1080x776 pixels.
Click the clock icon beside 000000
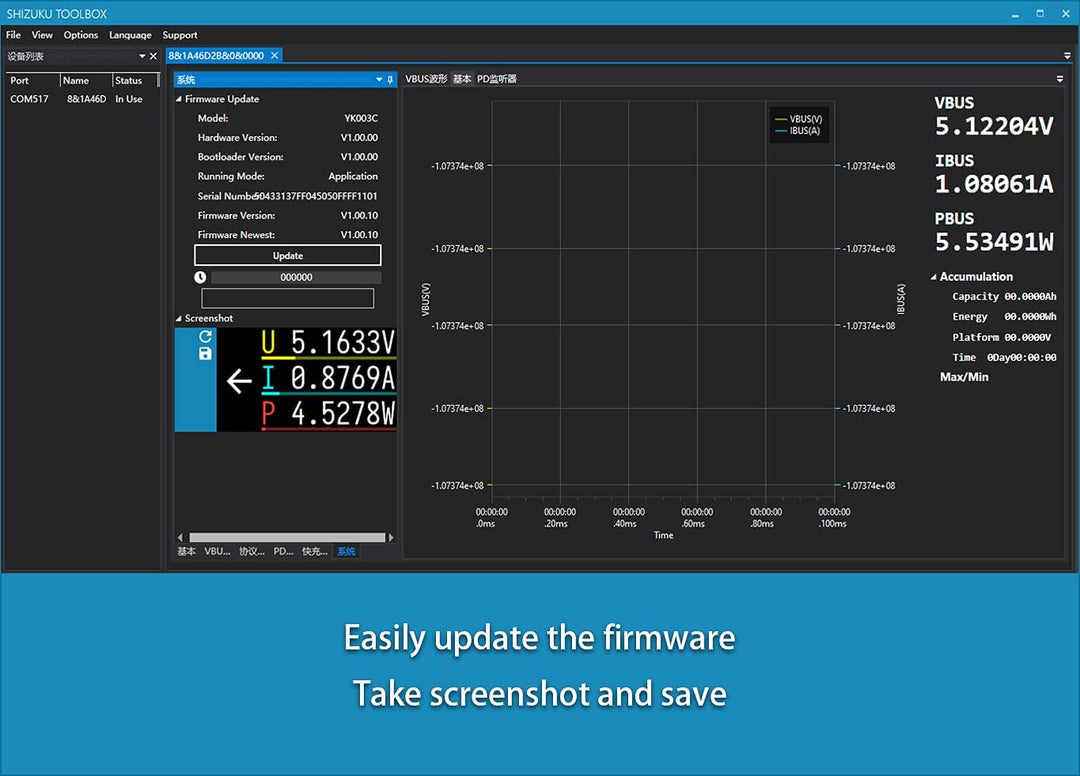(x=200, y=277)
